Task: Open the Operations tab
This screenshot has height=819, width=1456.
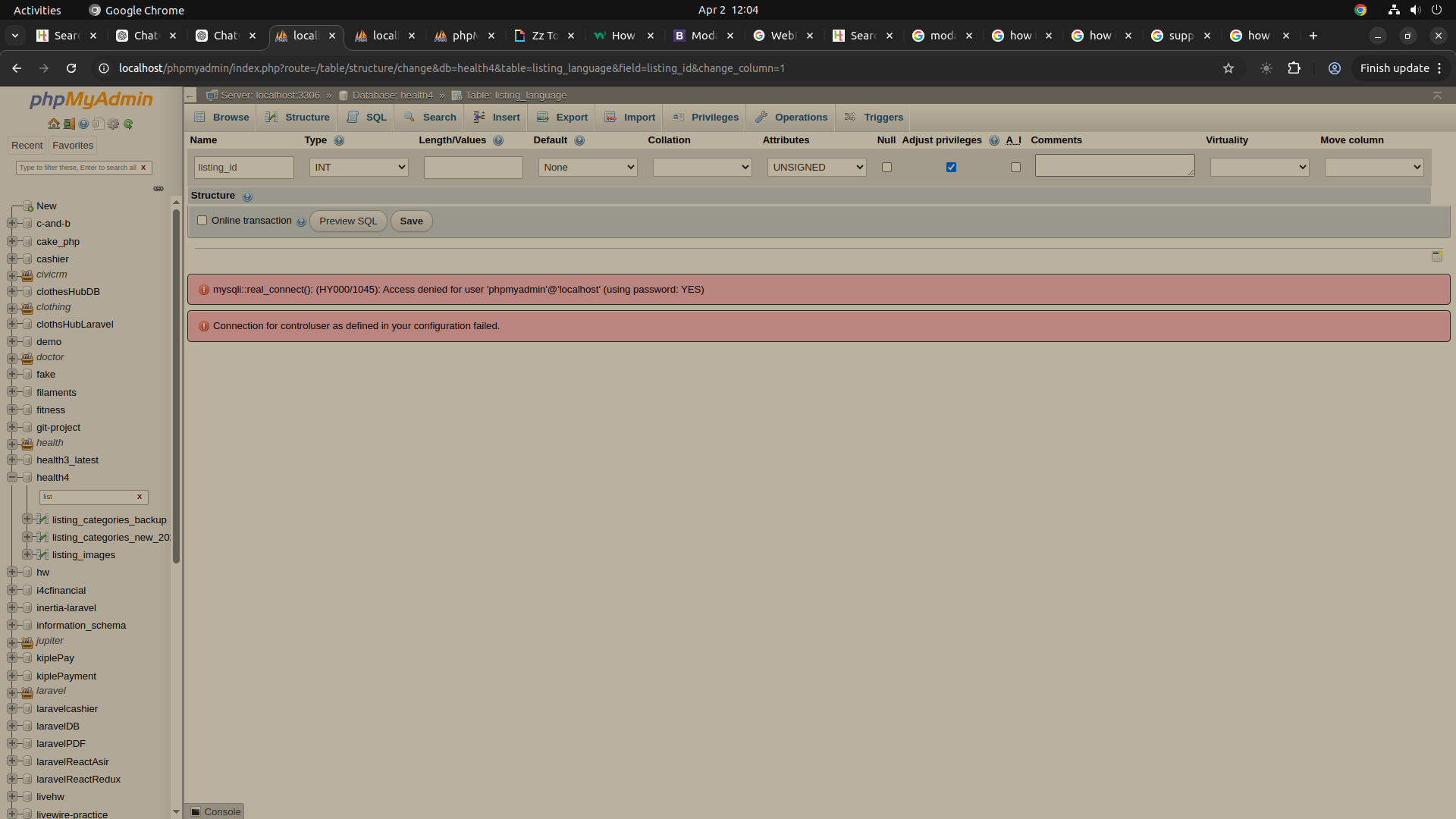Action: (792, 117)
